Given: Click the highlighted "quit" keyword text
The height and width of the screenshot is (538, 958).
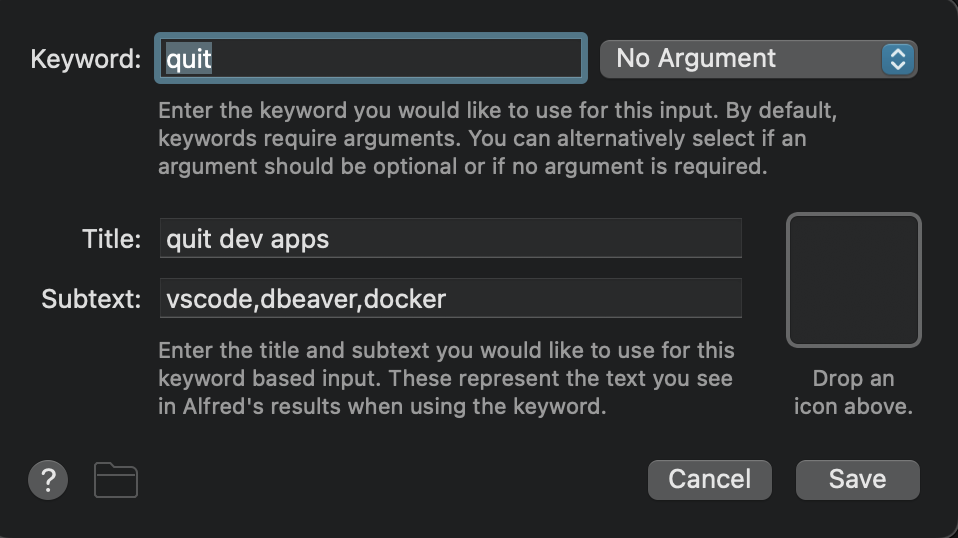Looking at the screenshot, I should (189, 59).
